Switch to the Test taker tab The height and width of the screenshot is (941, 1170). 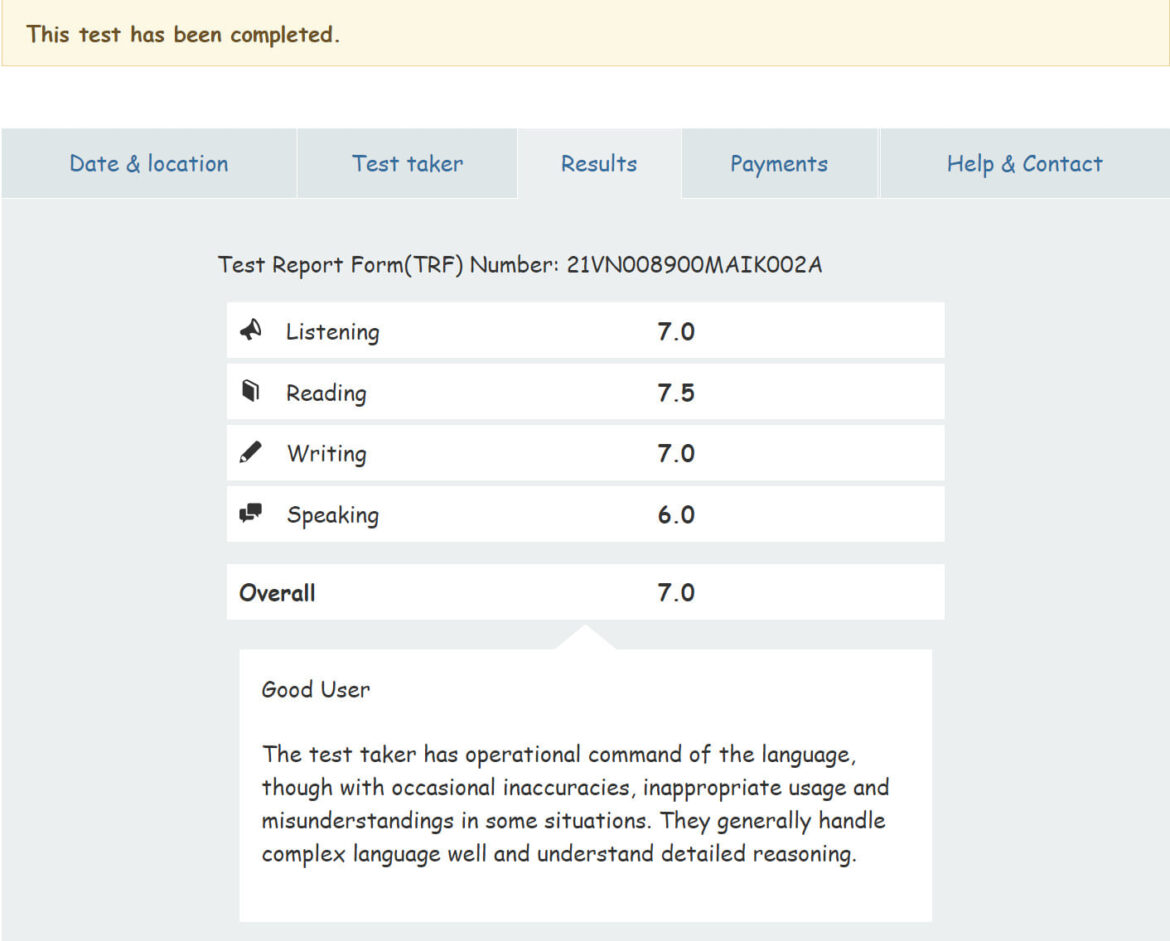point(407,164)
